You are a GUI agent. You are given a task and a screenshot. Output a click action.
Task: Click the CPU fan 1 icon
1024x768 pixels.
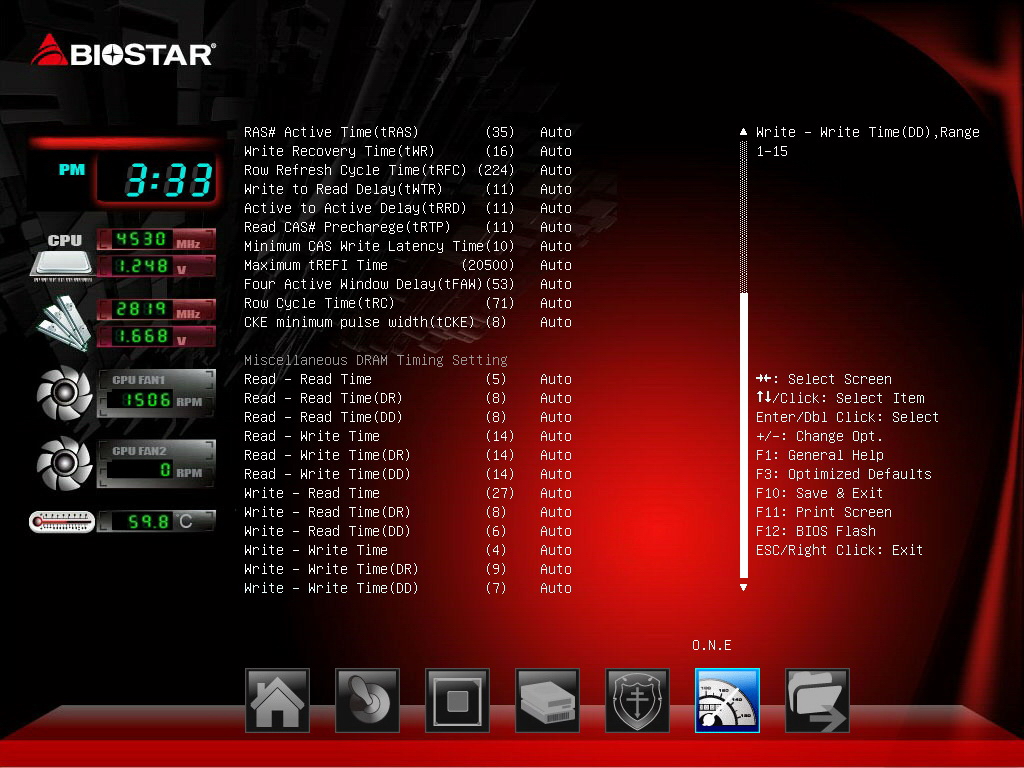click(64, 392)
